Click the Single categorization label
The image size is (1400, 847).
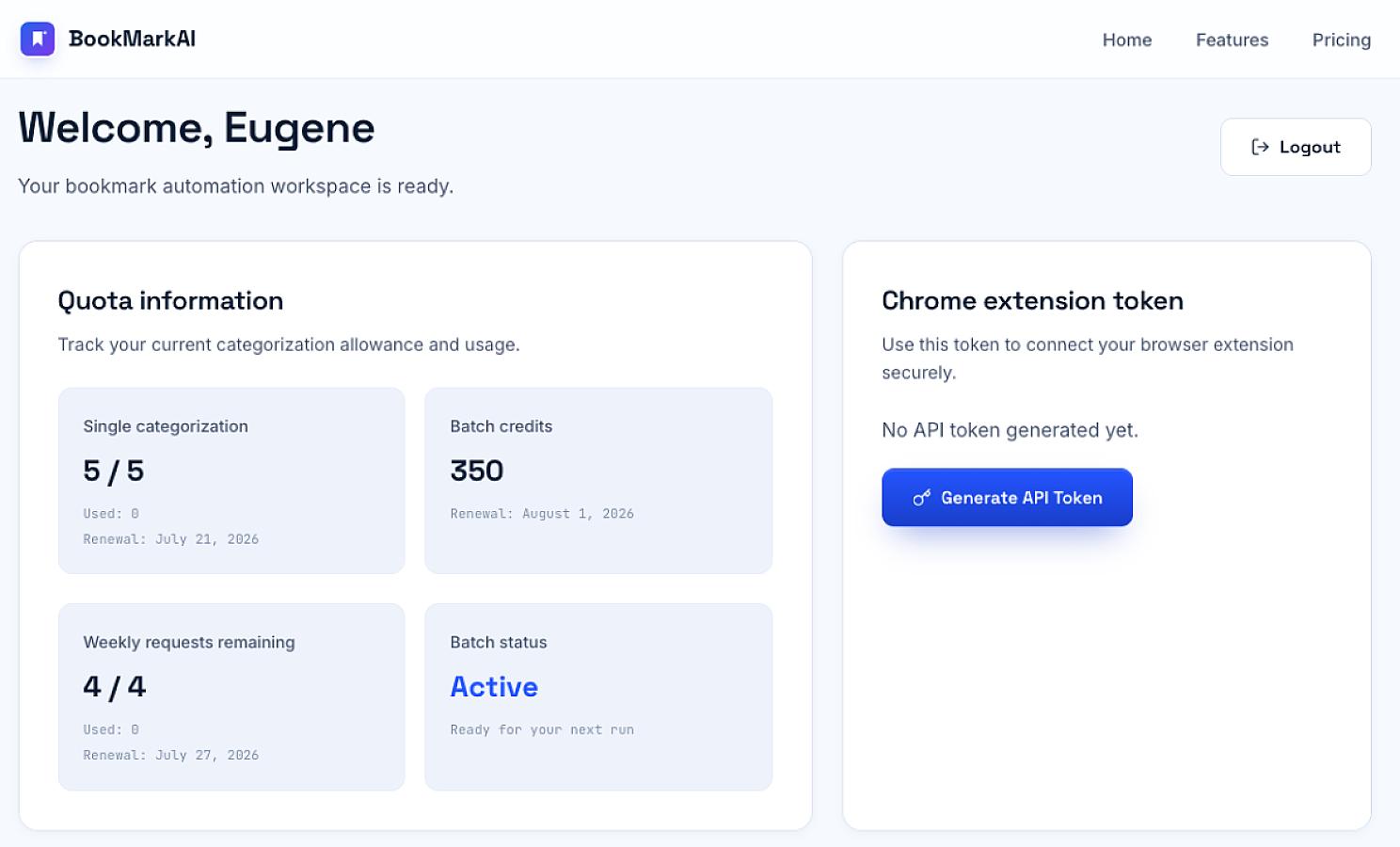166,426
